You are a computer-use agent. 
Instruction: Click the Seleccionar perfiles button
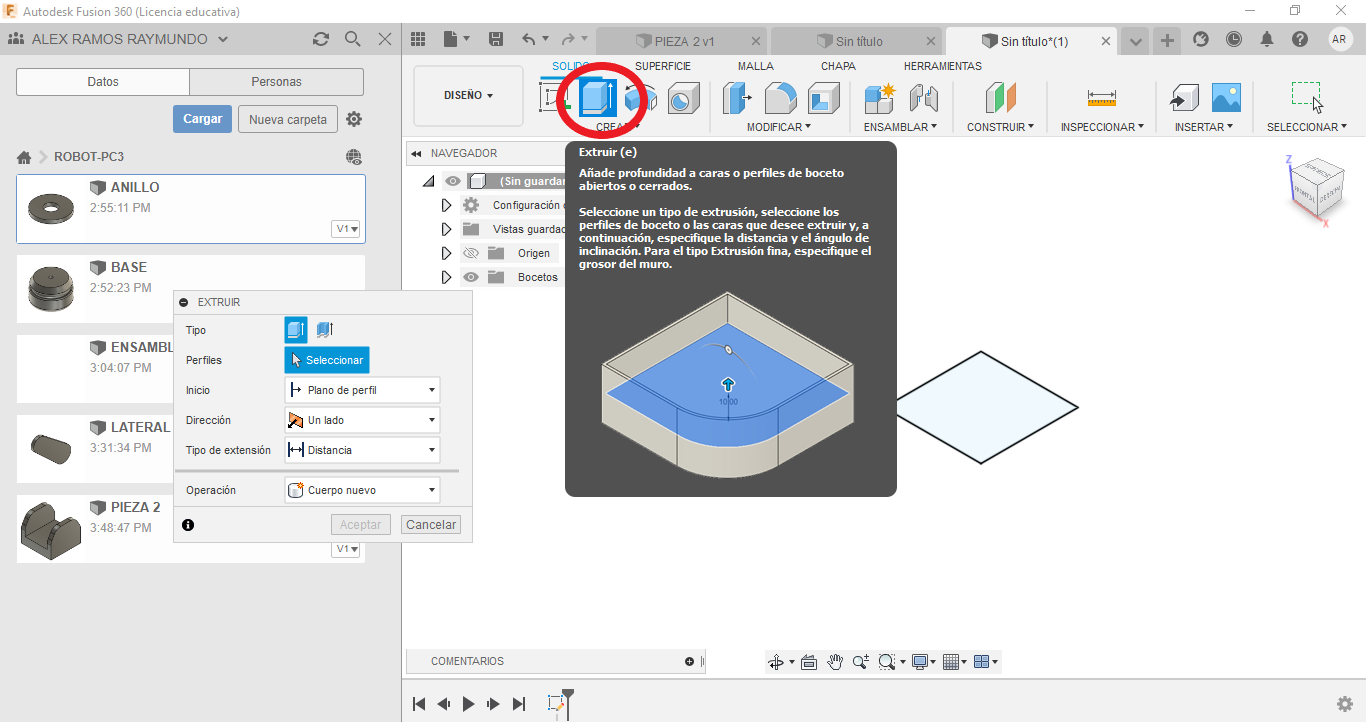pyautogui.click(x=327, y=360)
